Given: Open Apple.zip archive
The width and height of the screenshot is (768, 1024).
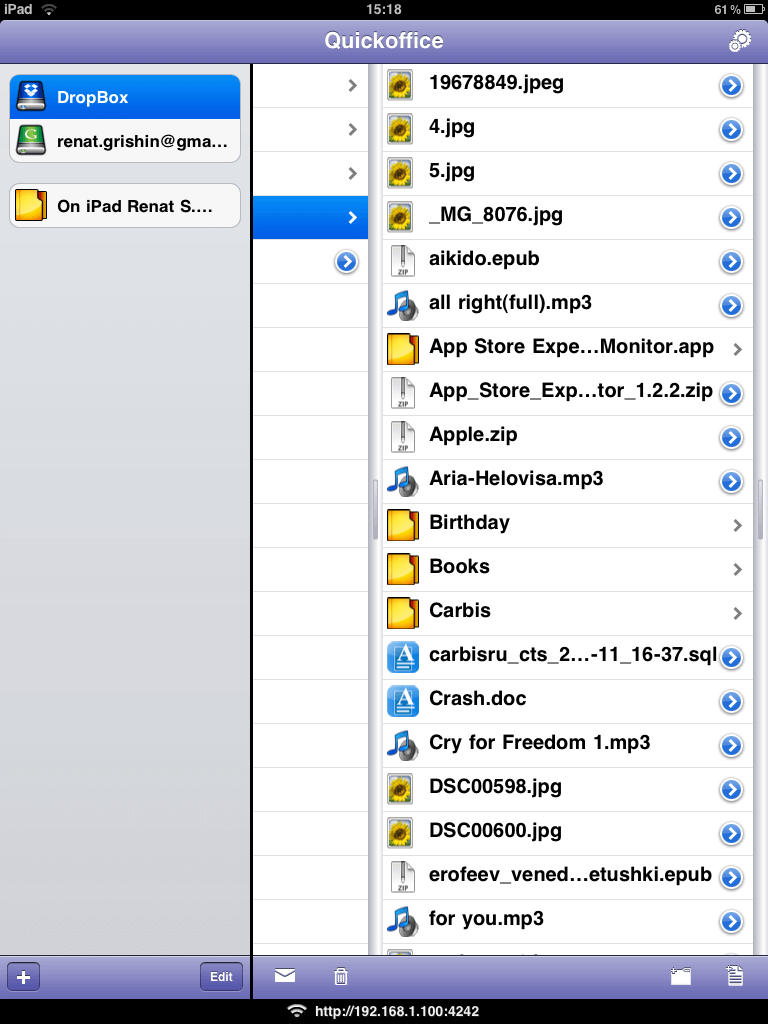Looking at the screenshot, I should pyautogui.click(x=568, y=437).
